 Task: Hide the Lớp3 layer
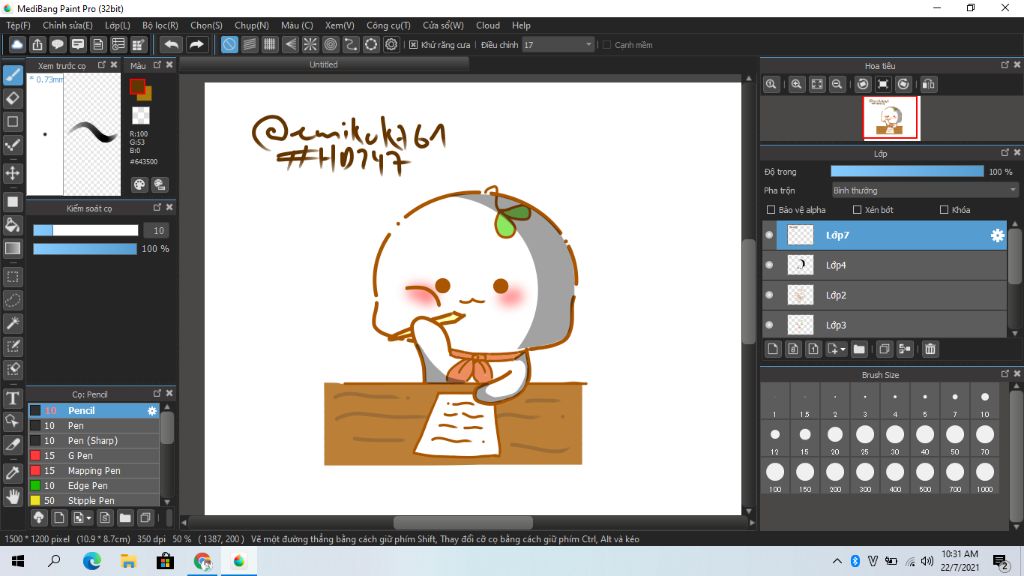(x=769, y=325)
